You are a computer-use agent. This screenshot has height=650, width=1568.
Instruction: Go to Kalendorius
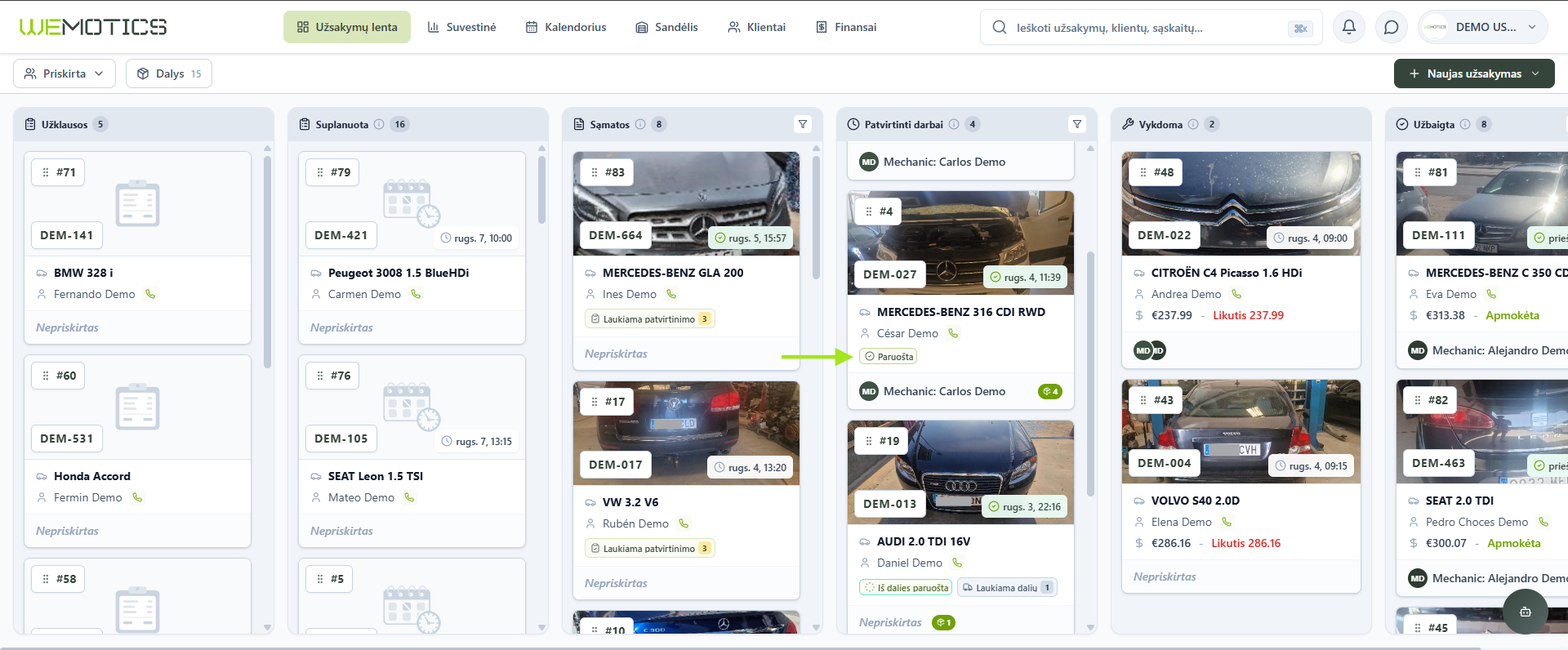click(566, 27)
